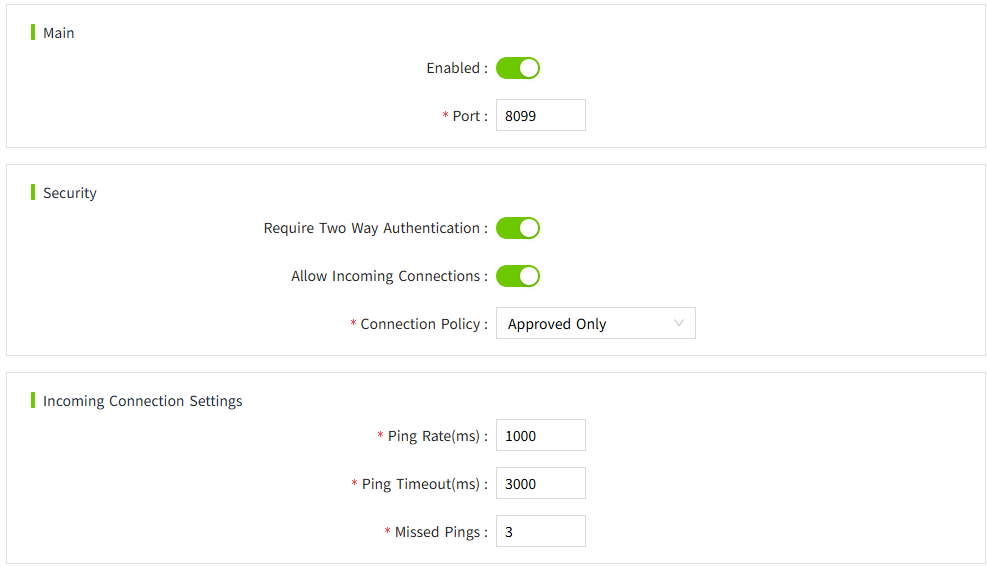
Task: Click the Incoming Connection Settings heading
Action: pyautogui.click(x=142, y=401)
